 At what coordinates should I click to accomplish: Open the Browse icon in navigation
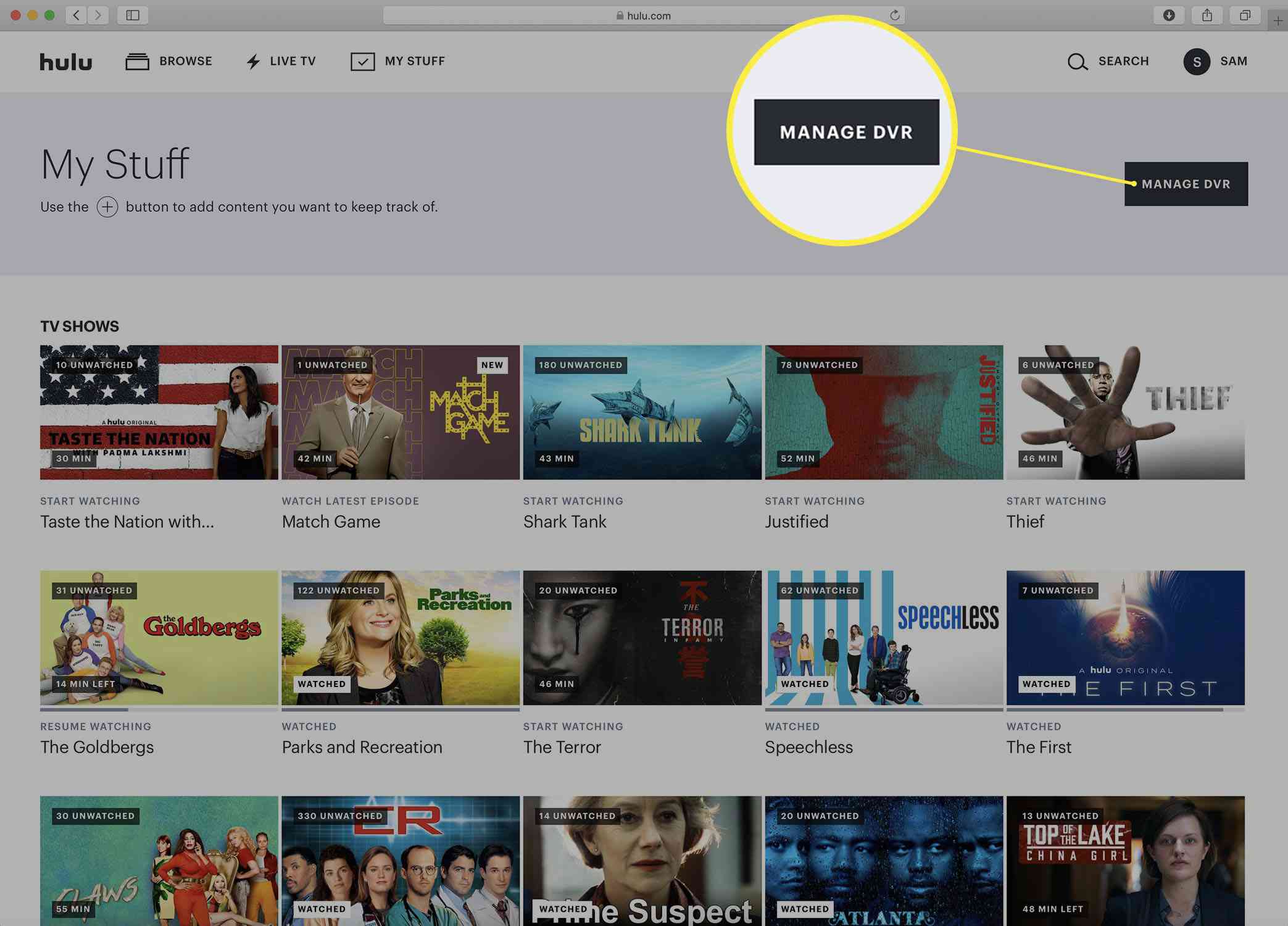click(137, 61)
